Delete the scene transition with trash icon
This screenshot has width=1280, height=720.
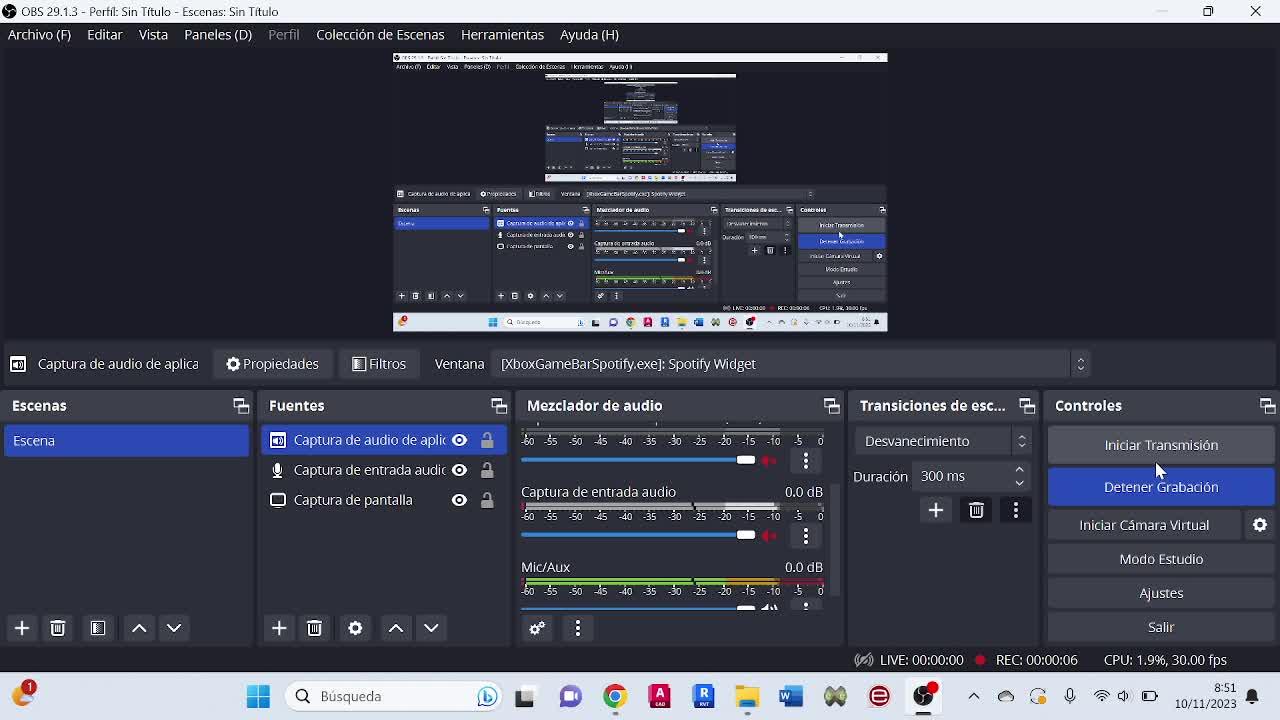coord(977,510)
